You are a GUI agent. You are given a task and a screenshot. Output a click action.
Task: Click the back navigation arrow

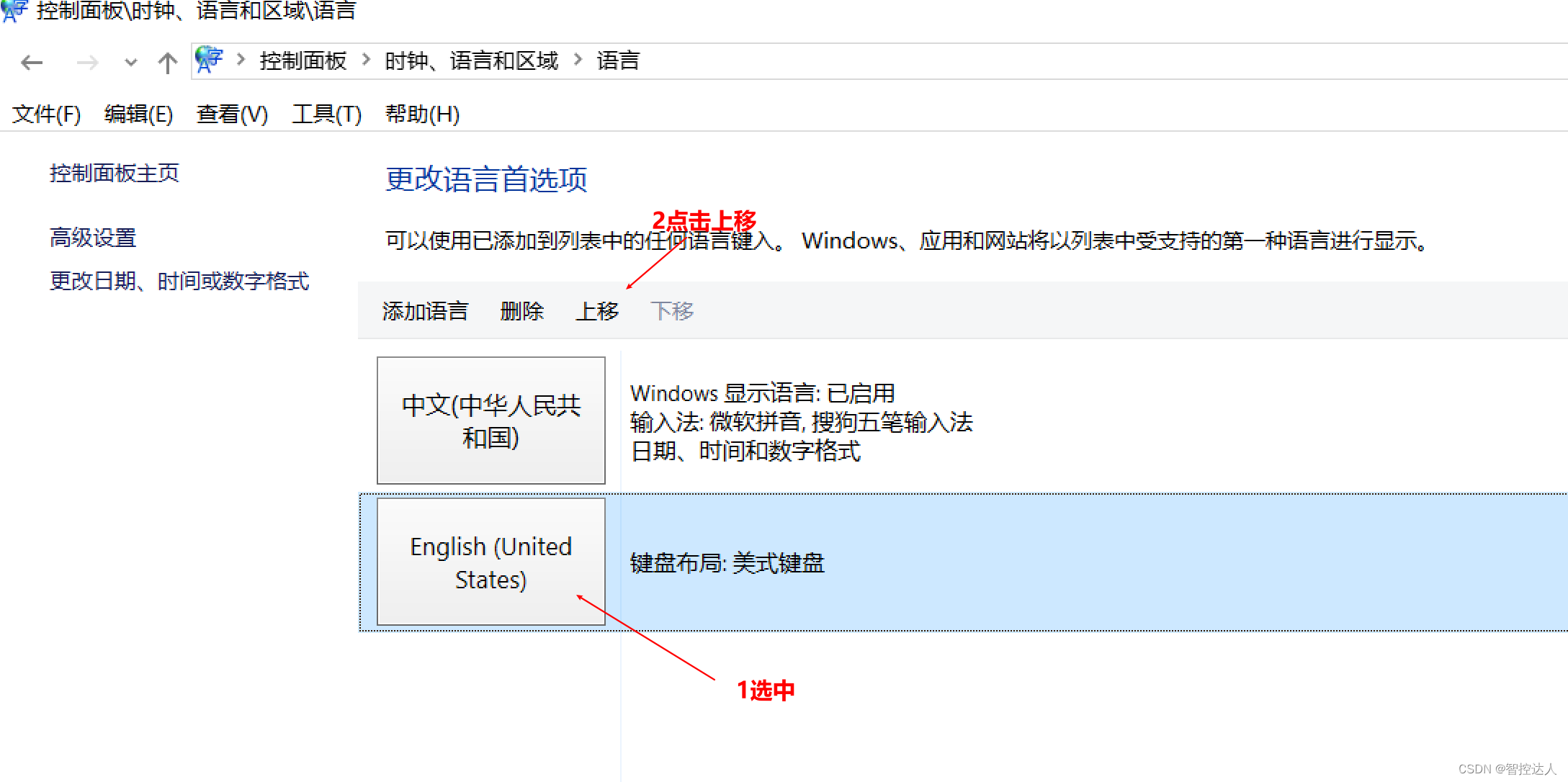click(32, 63)
